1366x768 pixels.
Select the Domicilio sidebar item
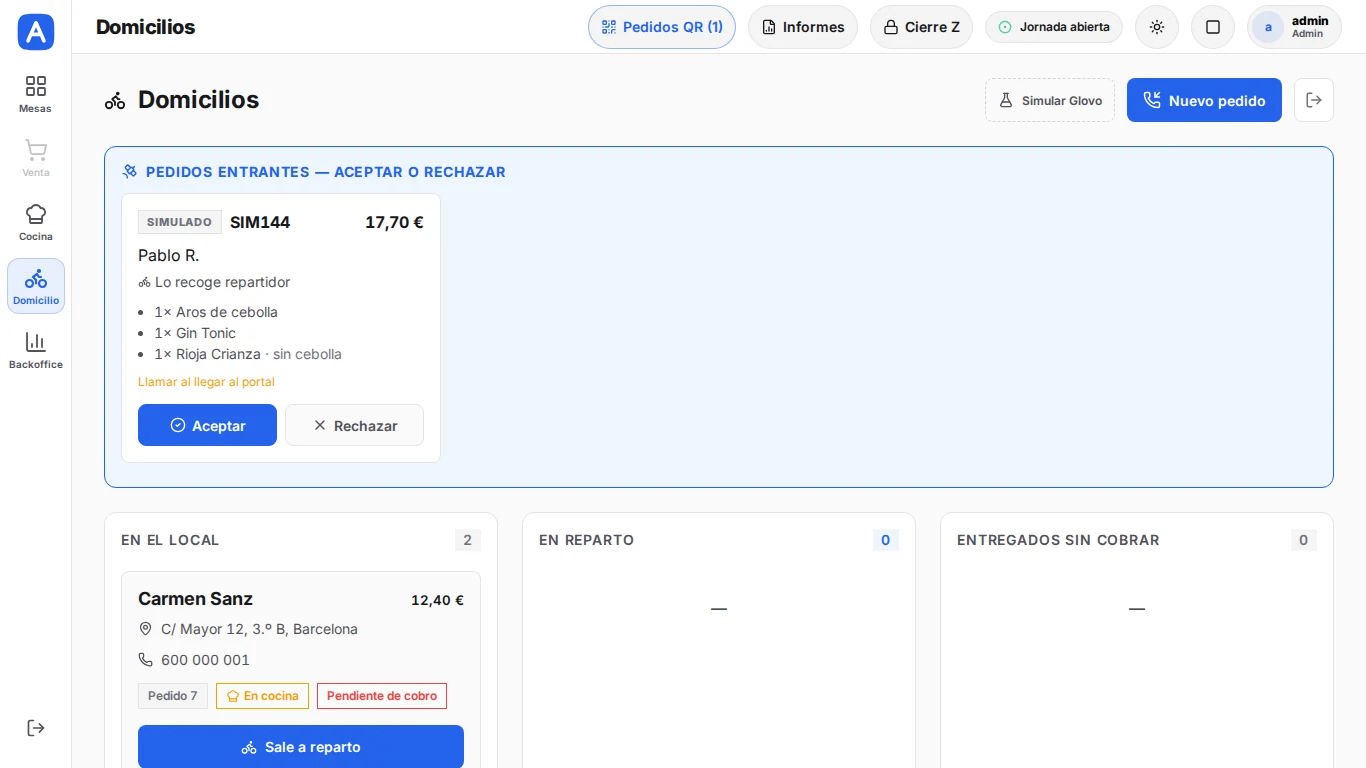pos(36,286)
